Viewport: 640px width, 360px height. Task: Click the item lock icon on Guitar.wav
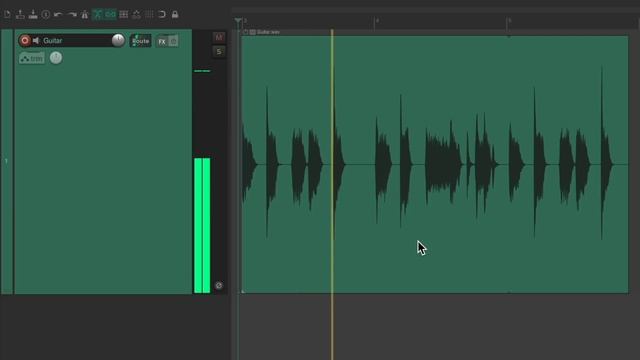pos(245,32)
